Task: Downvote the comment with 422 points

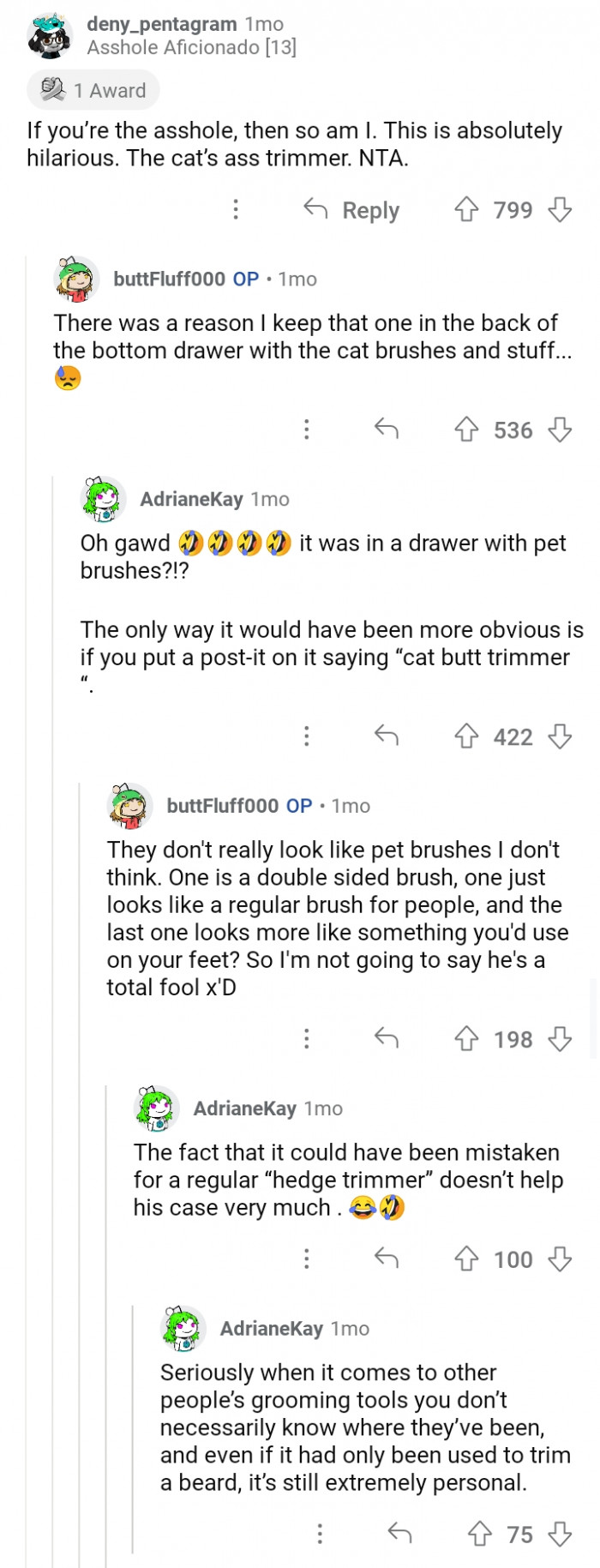Action: pyautogui.click(x=560, y=736)
